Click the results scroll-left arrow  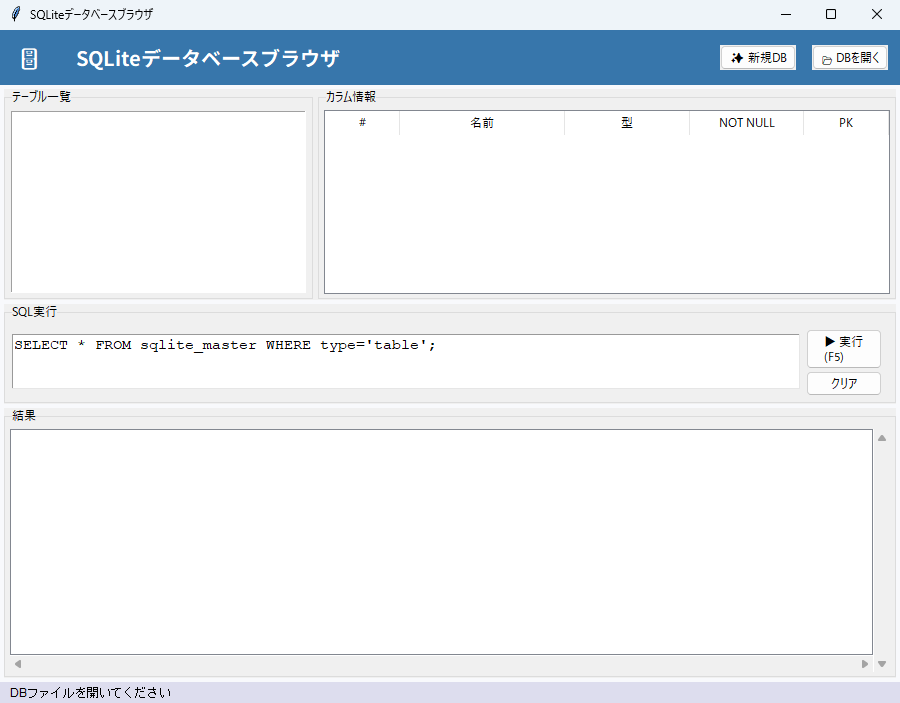(x=18, y=664)
